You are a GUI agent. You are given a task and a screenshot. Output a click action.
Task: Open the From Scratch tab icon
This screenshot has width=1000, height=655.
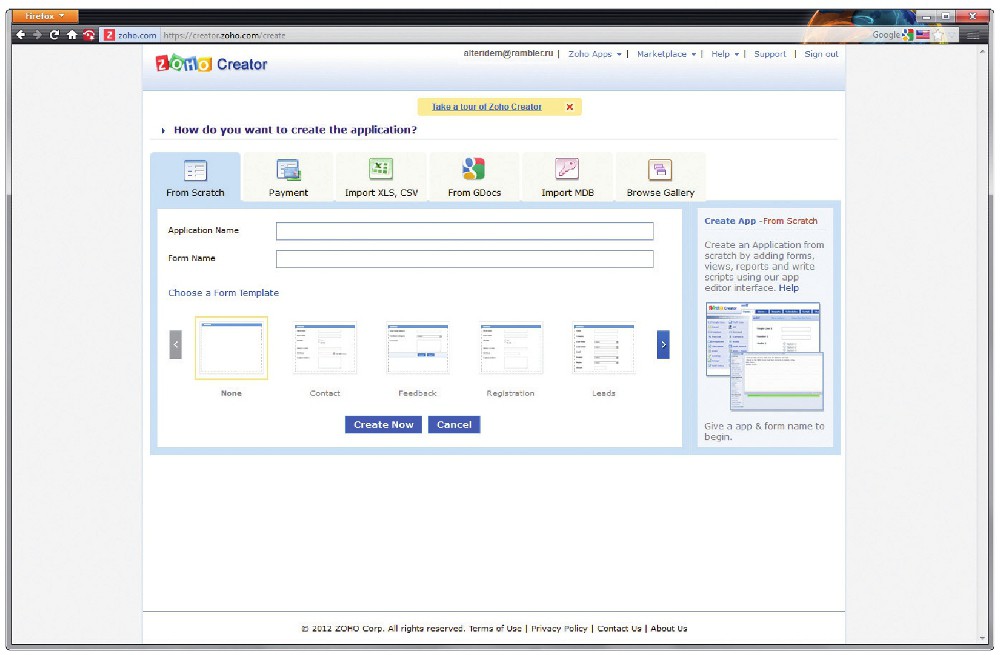click(195, 170)
